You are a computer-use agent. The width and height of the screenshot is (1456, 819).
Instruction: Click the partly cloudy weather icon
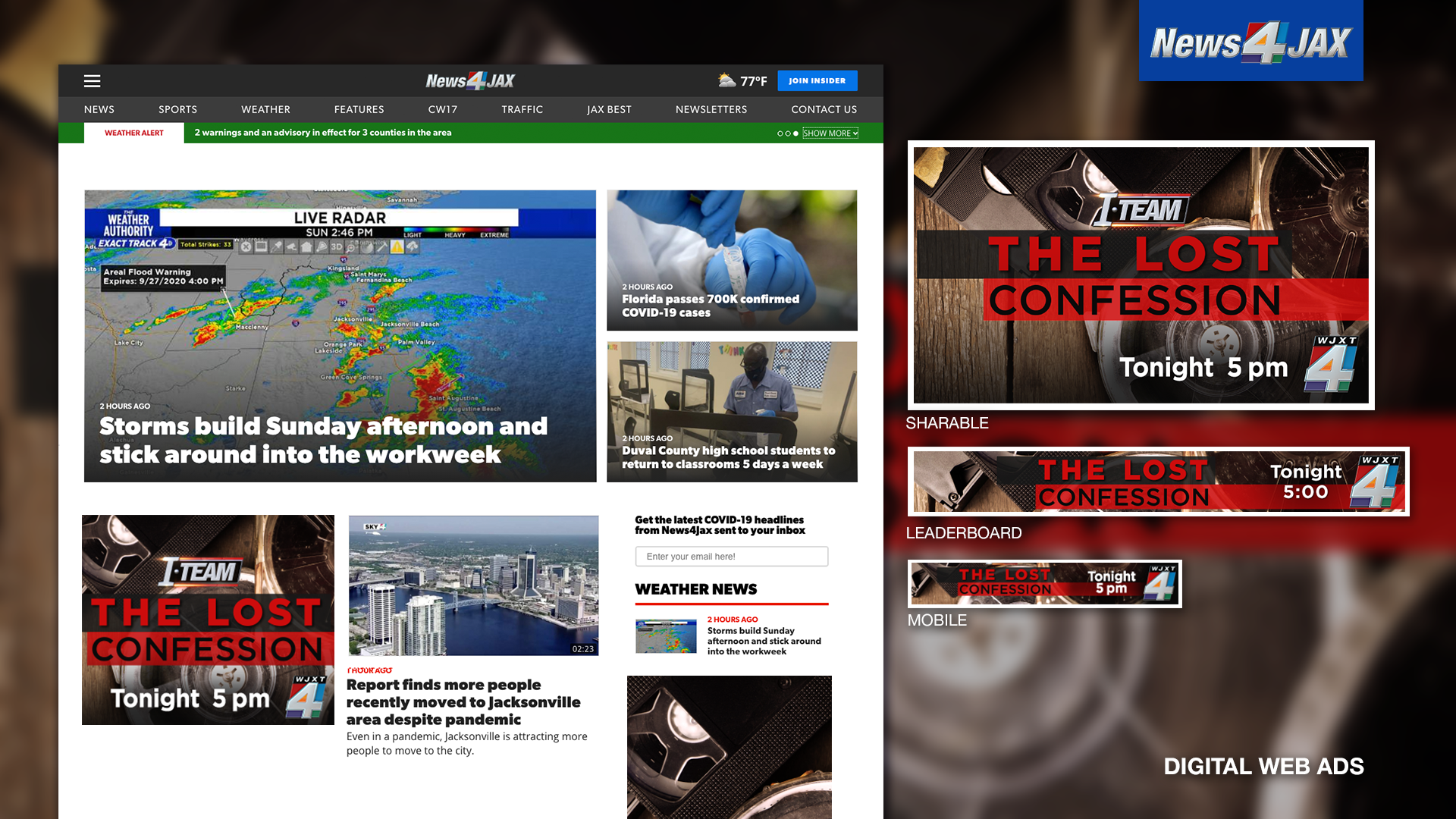(727, 80)
